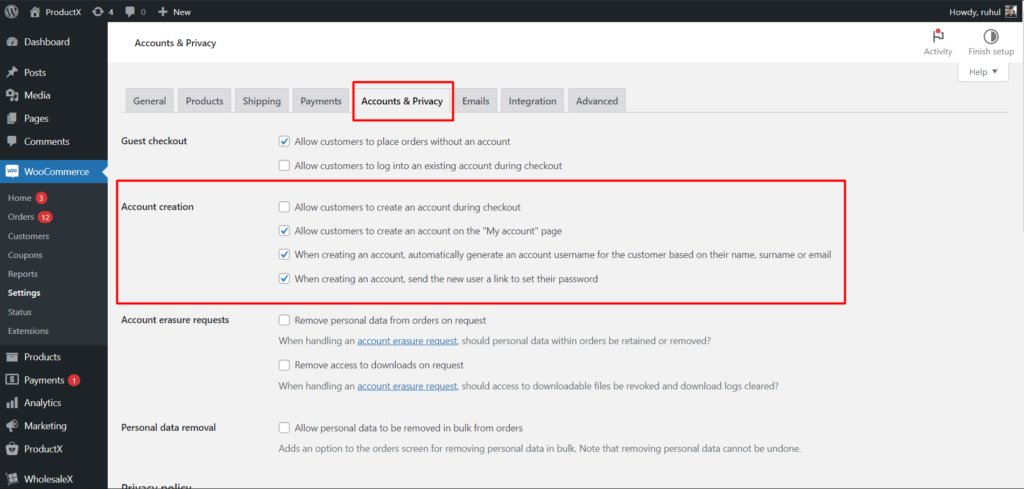Expand the Help dropdown

(983, 72)
